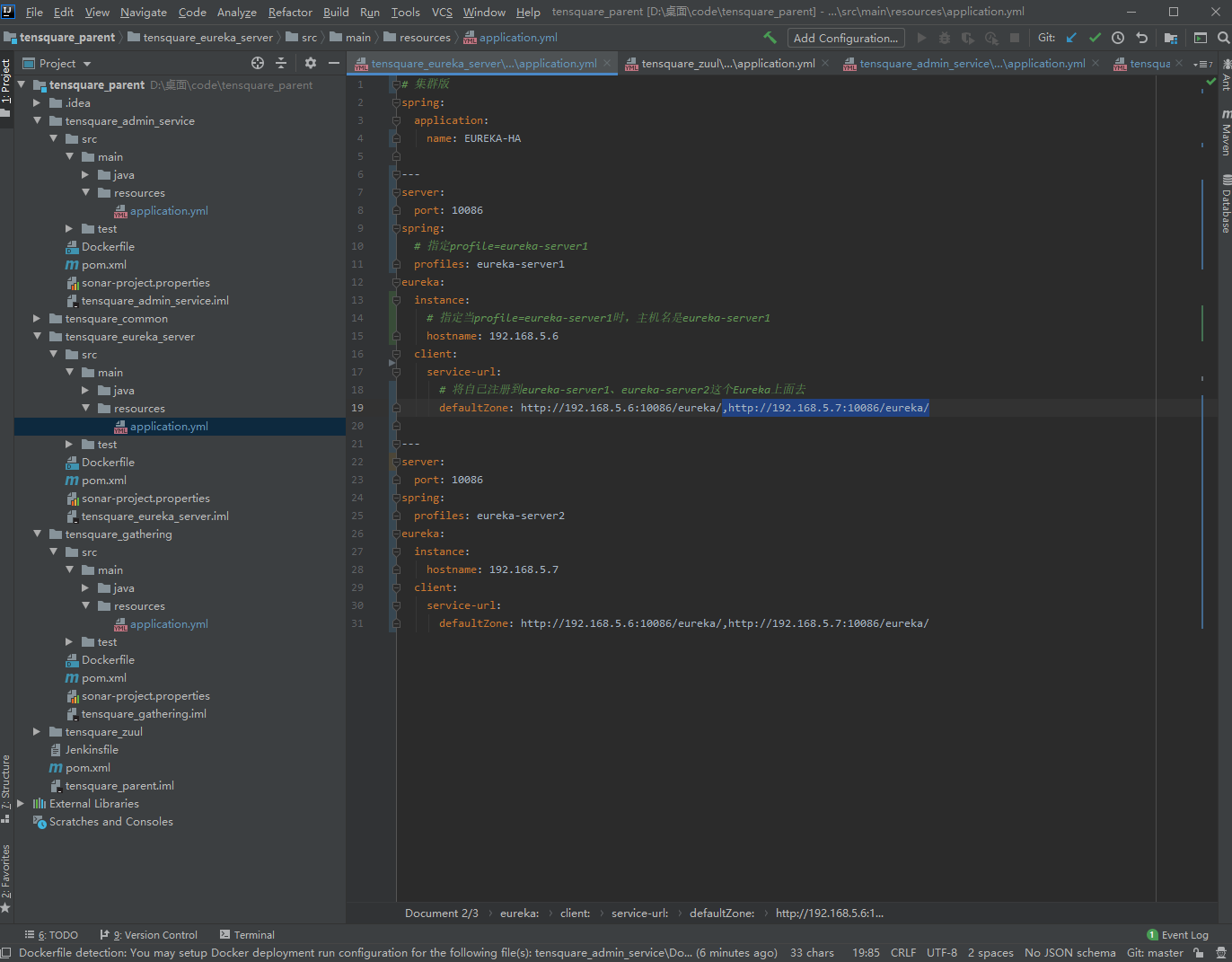Click the 2 spaces indent widget
The image size is (1232, 962).
(x=990, y=953)
